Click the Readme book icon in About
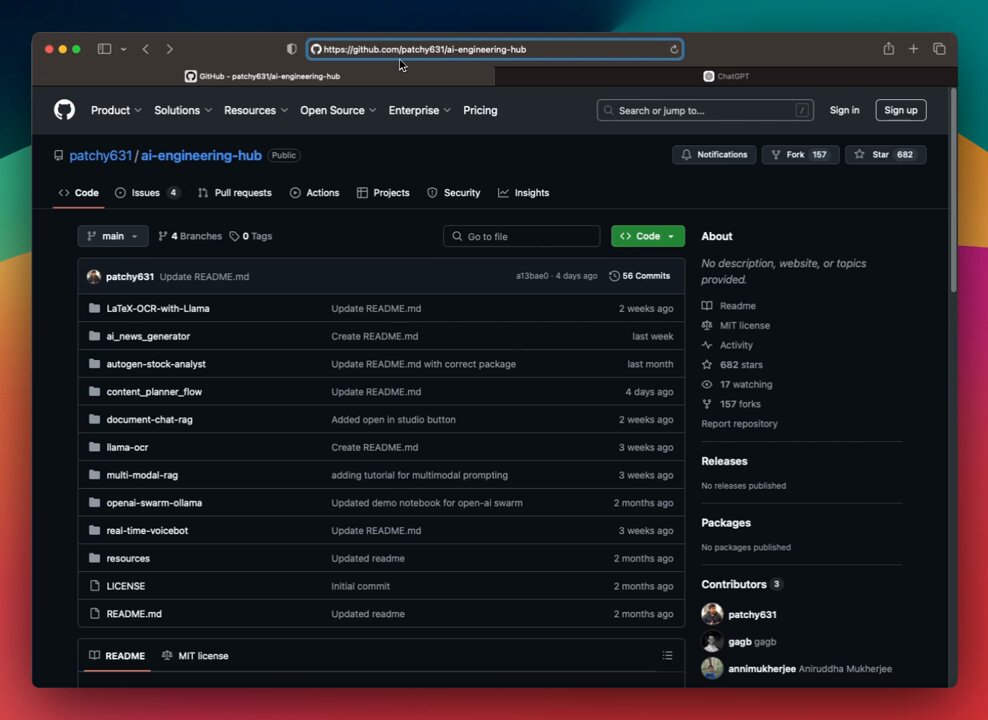Viewport: 988px width, 720px height. coord(707,306)
